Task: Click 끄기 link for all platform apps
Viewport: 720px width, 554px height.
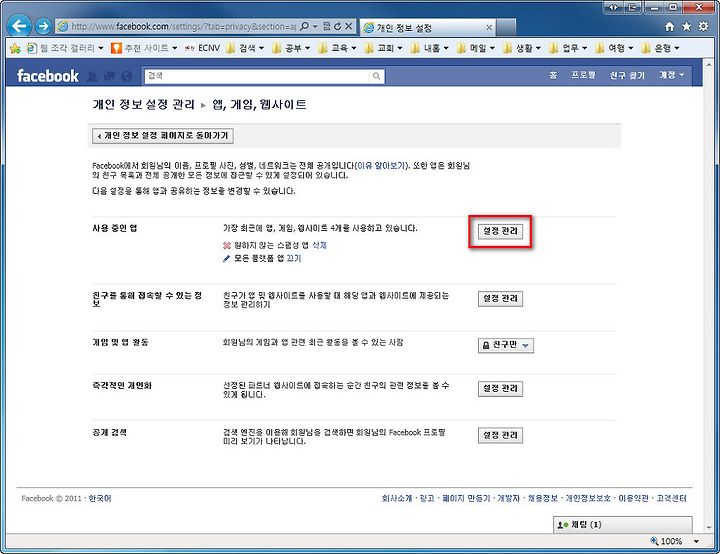Action: point(294,258)
